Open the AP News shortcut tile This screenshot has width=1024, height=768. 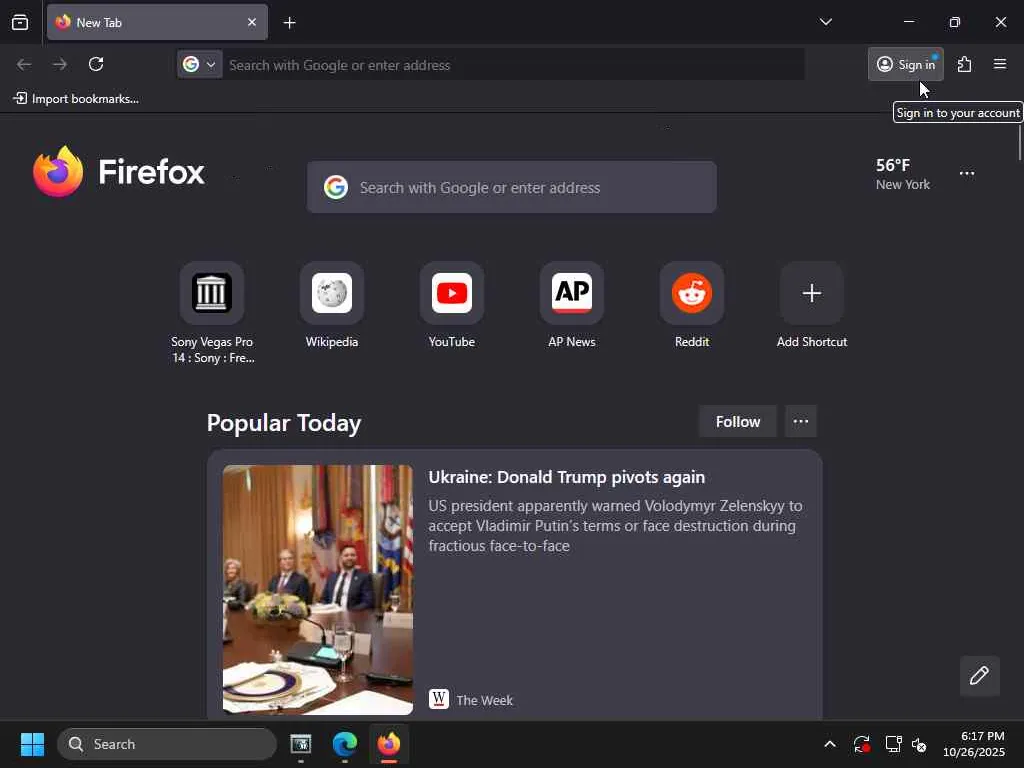[x=572, y=306]
